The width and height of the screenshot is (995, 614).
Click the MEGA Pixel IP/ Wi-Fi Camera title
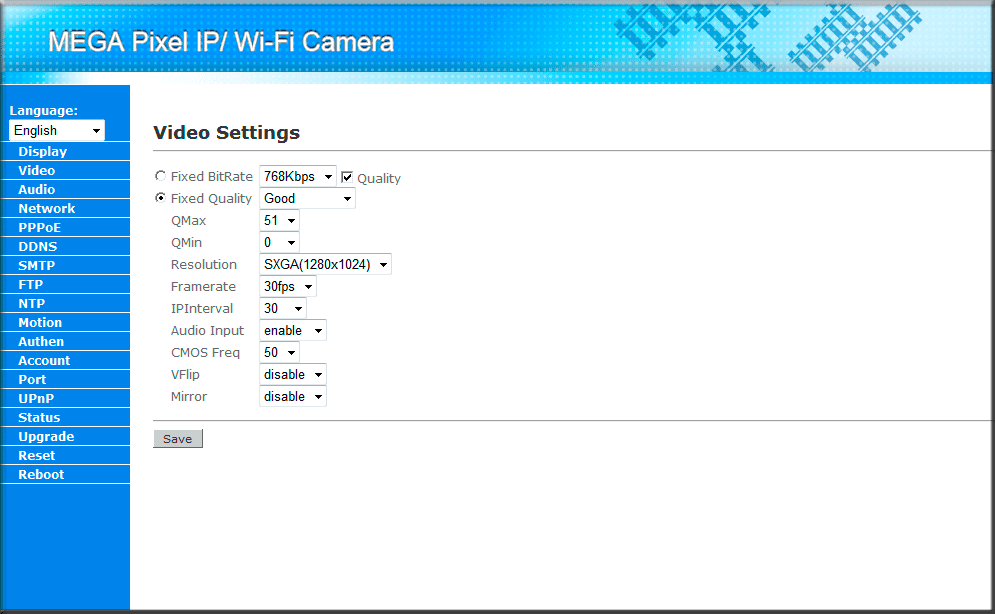[221, 42]
